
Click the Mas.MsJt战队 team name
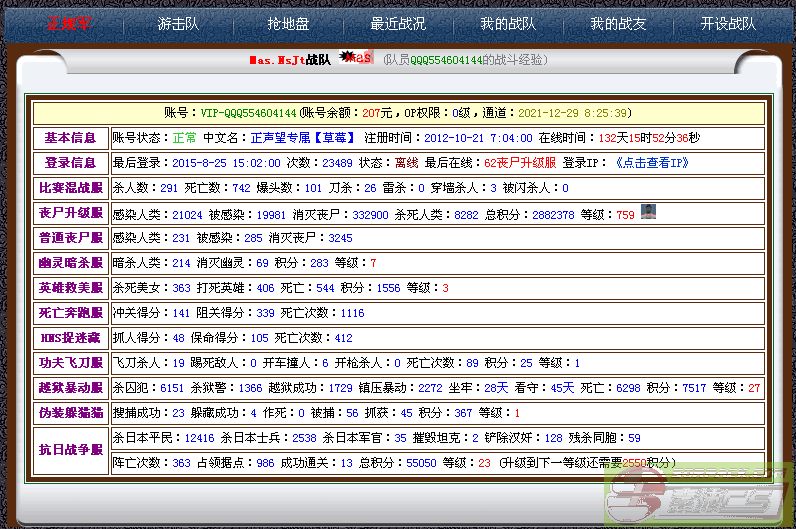click(x=289, y=60)
